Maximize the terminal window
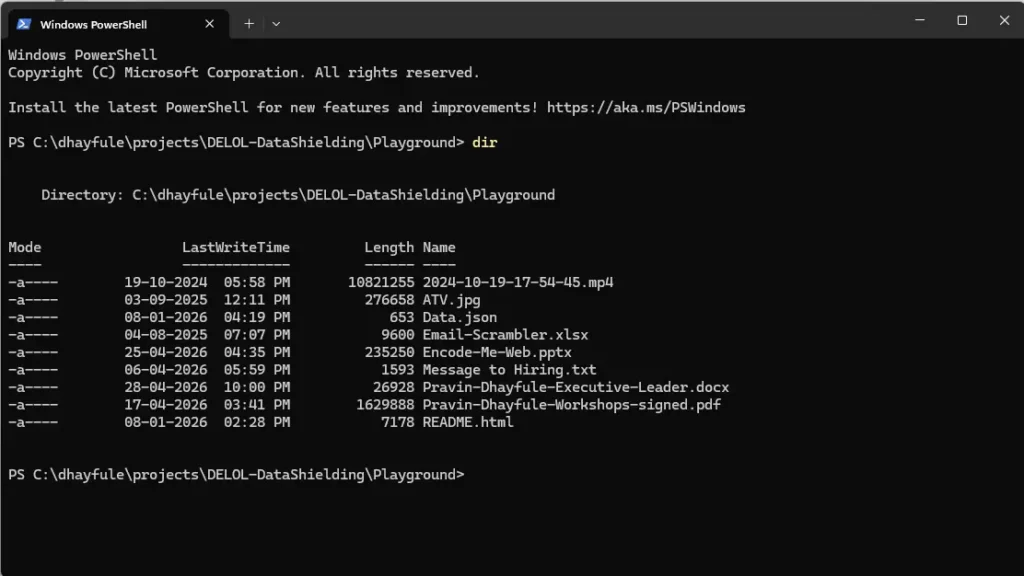1024x576 pixels. pyautogui.click(x=962, y=20)
